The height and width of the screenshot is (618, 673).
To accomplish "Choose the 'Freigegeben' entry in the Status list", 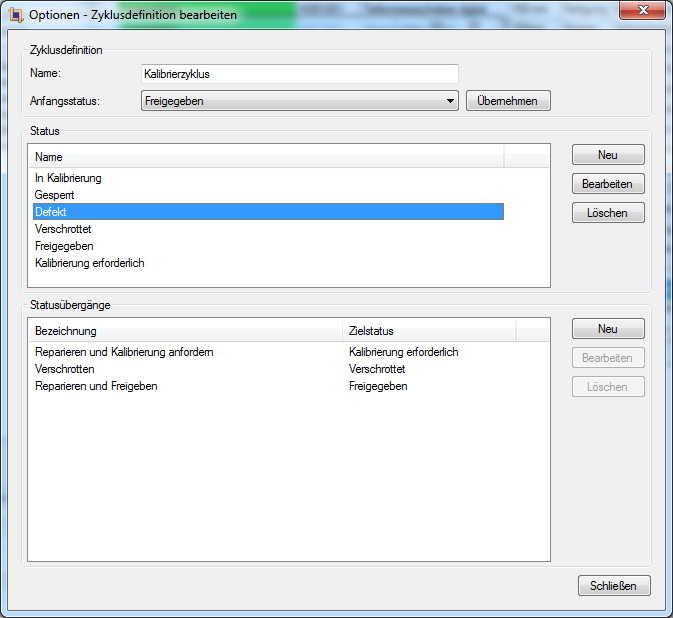I will pyautogui.click(x=64, y=246).
